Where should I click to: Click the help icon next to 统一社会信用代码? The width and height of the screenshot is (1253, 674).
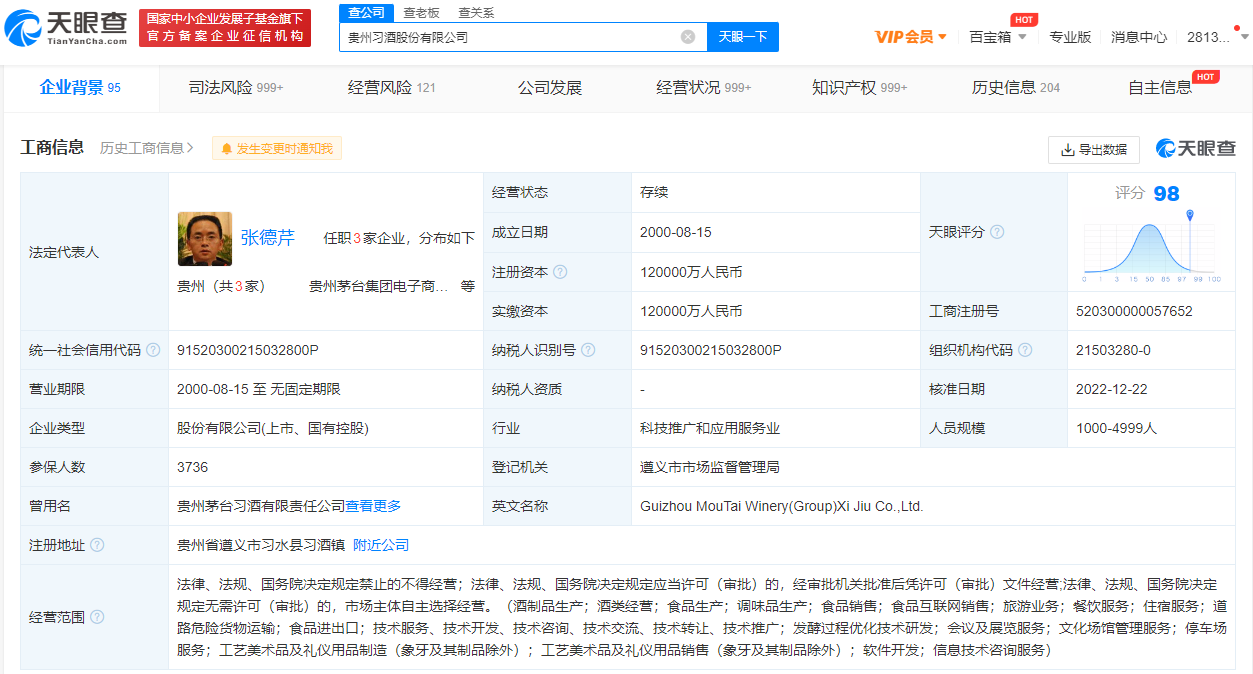click(x=153, y=350)
